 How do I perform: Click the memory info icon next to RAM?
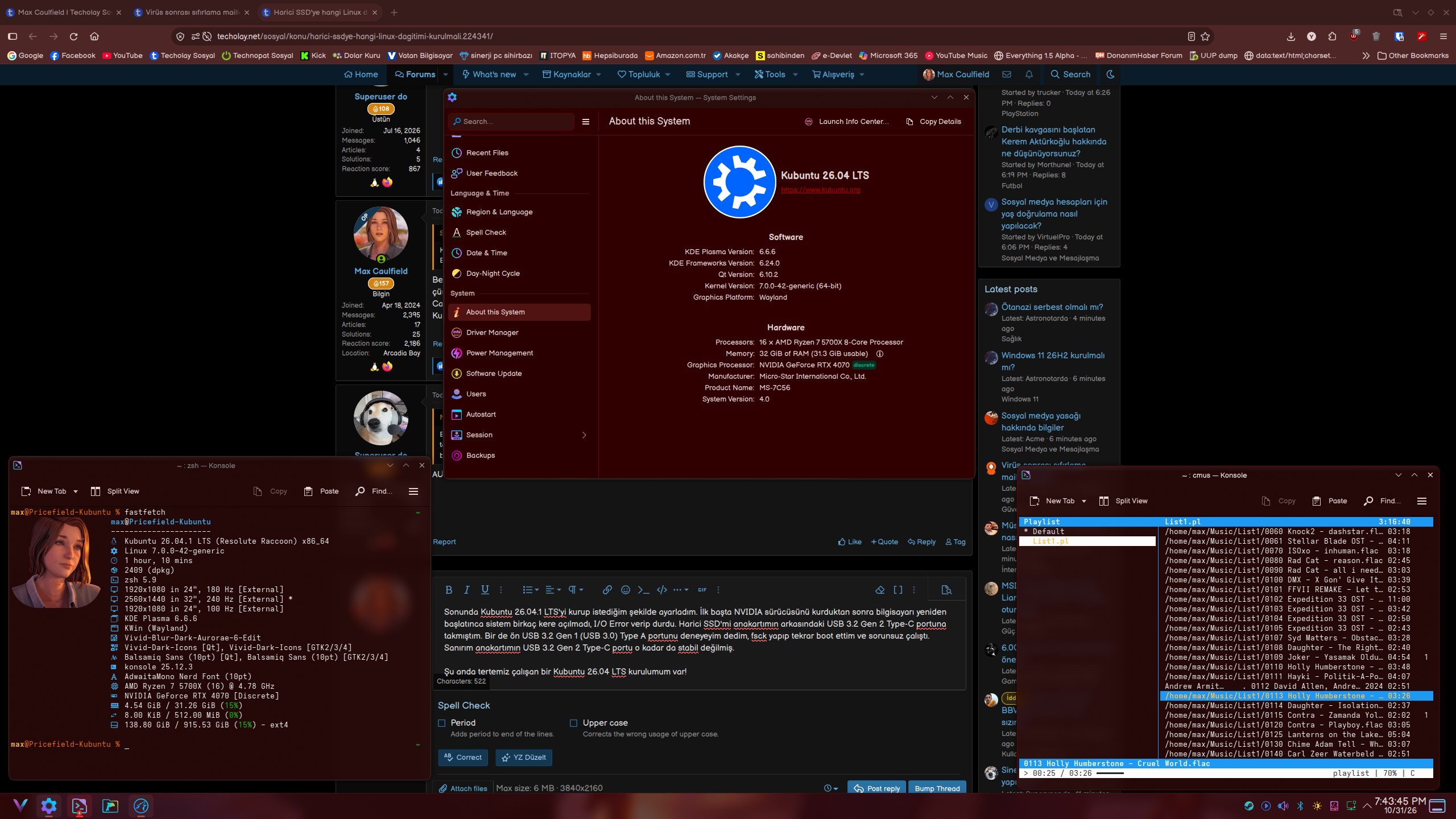[880, 354]
